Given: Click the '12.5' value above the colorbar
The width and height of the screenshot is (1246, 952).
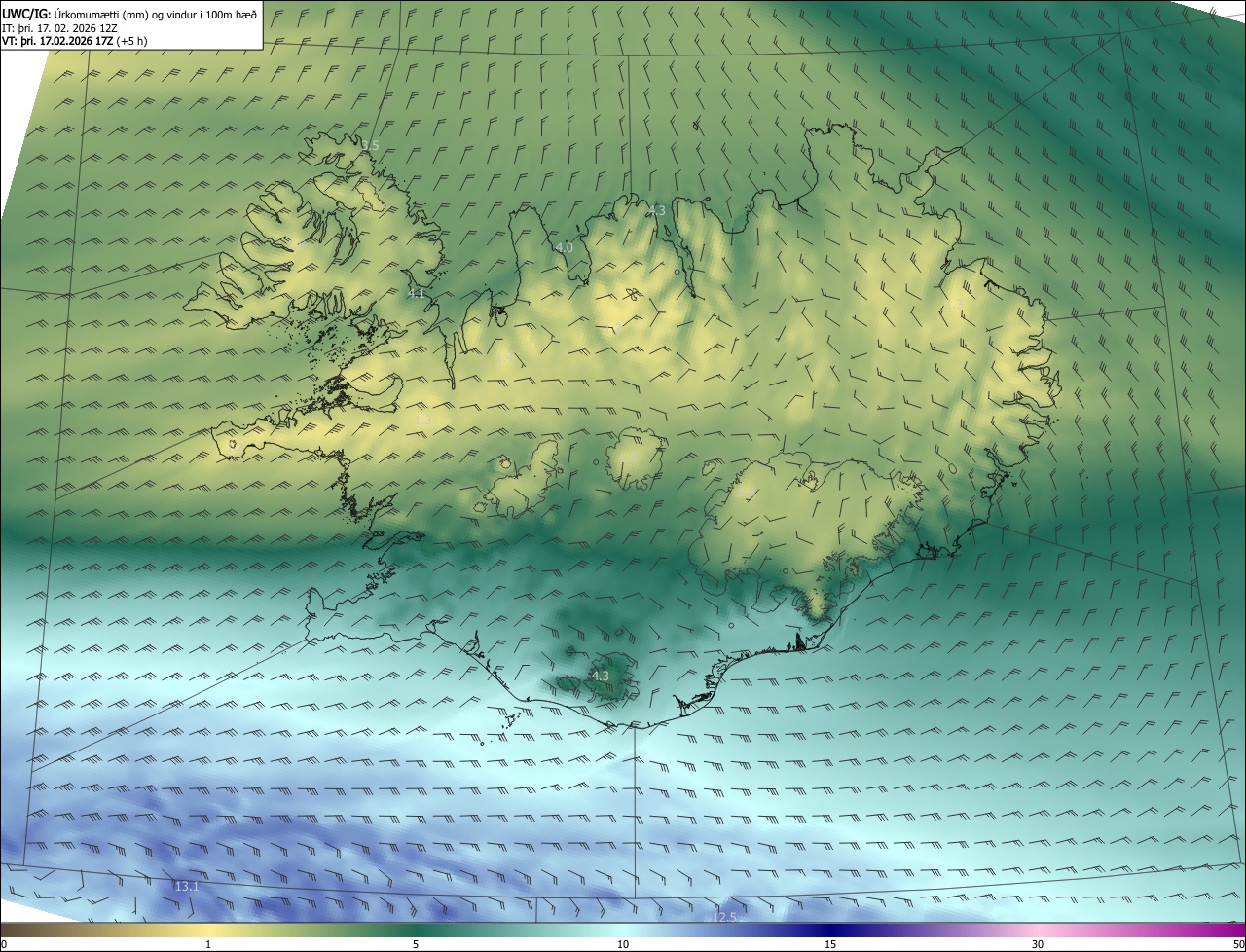Looking at the screenshot, I should [x=725, y=917].
